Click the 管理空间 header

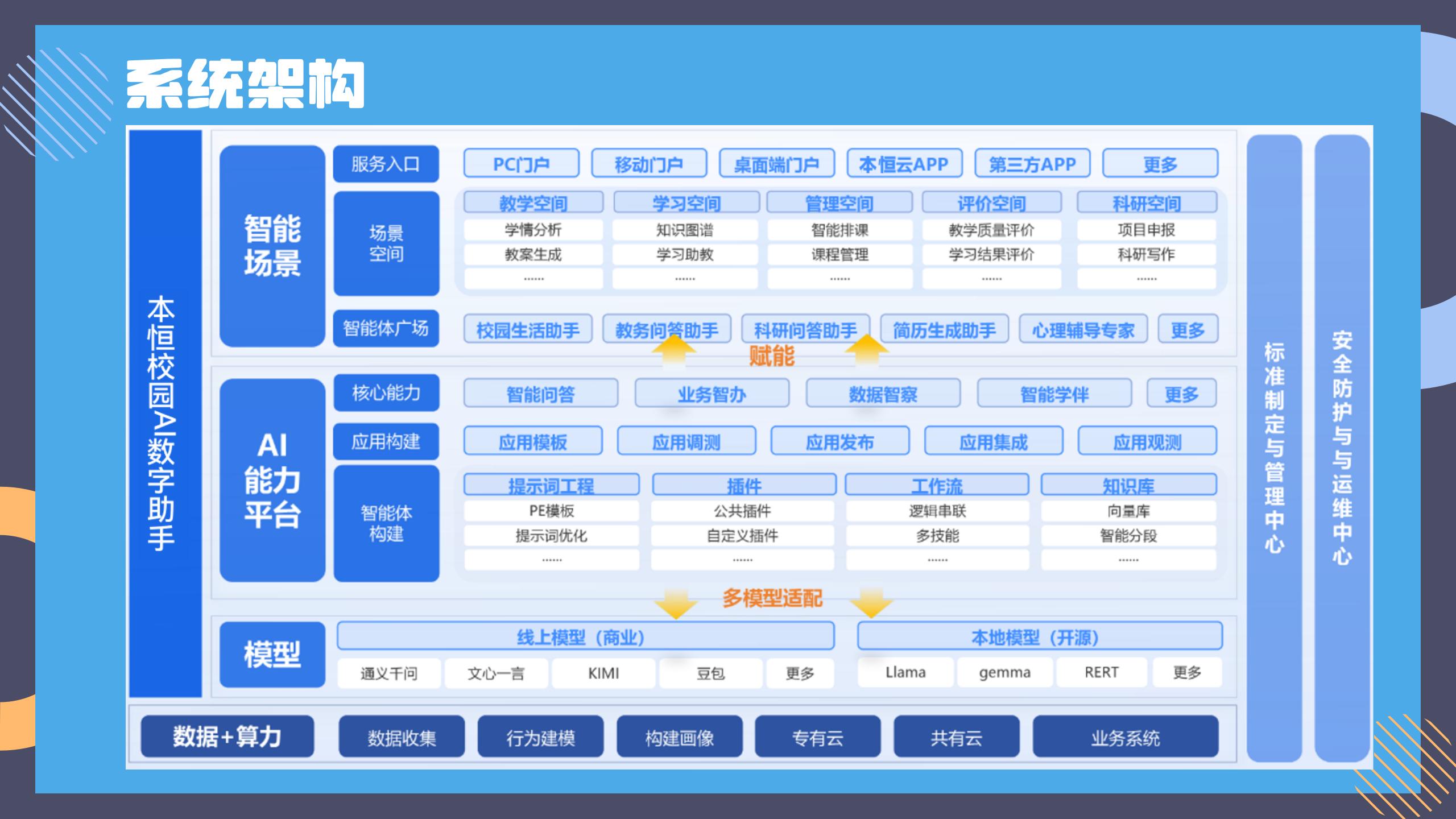[x=839, y=202]
